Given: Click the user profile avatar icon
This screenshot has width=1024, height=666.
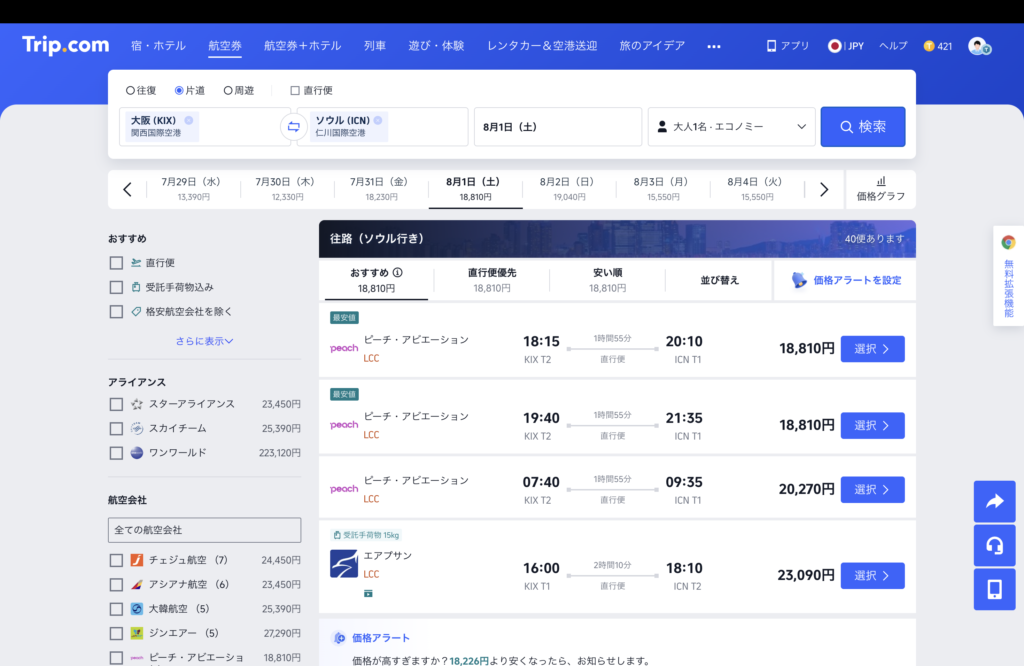Looking at the screenshot, I should tap(977, 46).
